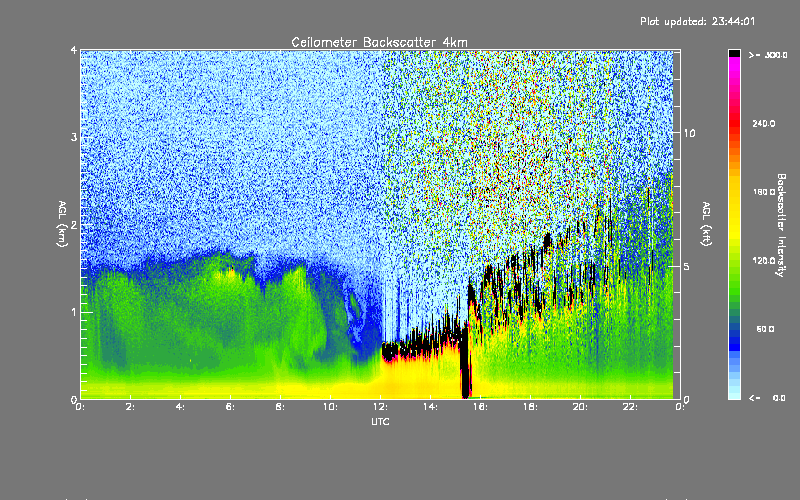Click the '240.0' colorbar value label
Viewport: 800px width, 500px height.
click(x=764, y=123)
